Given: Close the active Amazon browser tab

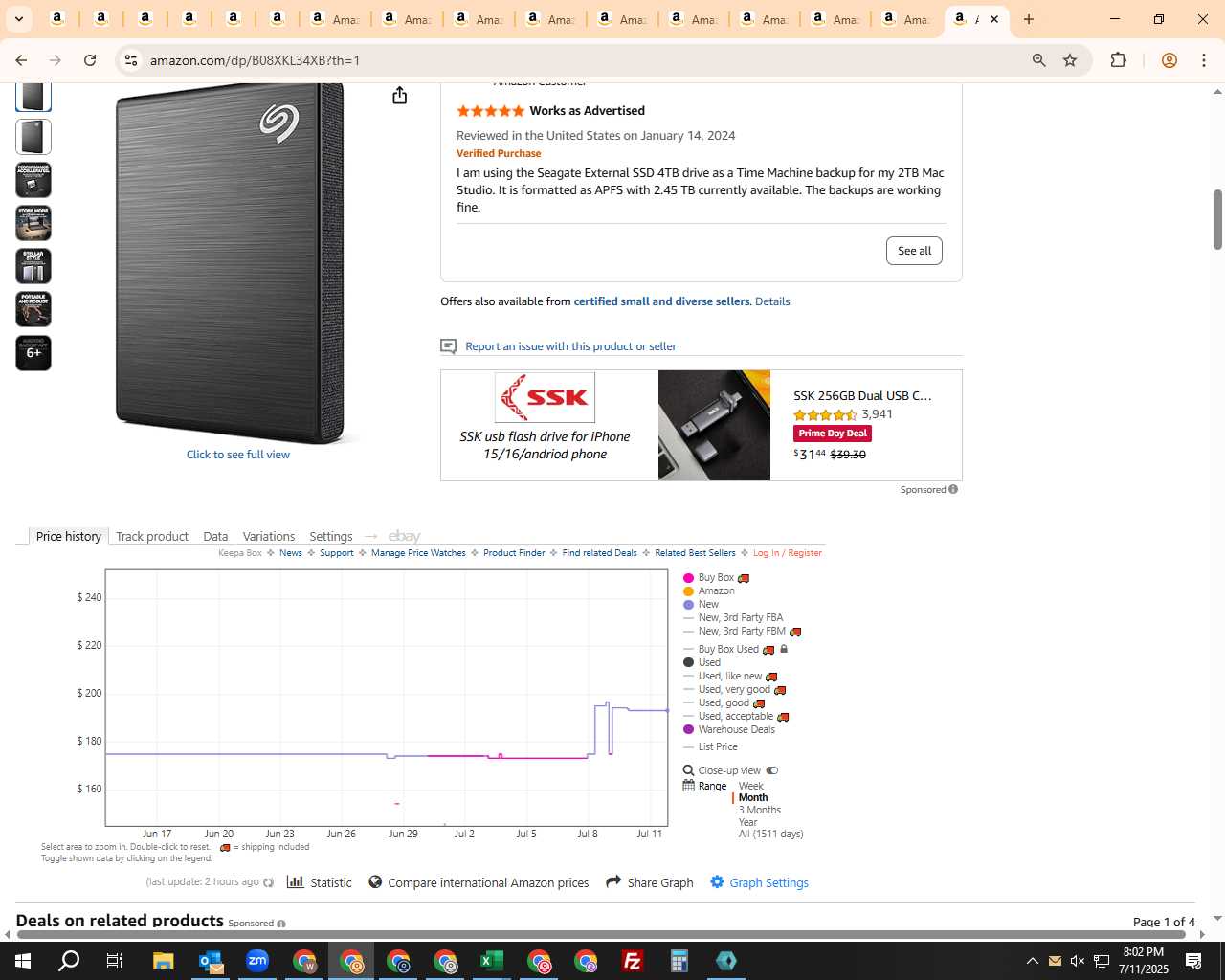Looking at the screenshot, I should (x=993, y=19).
